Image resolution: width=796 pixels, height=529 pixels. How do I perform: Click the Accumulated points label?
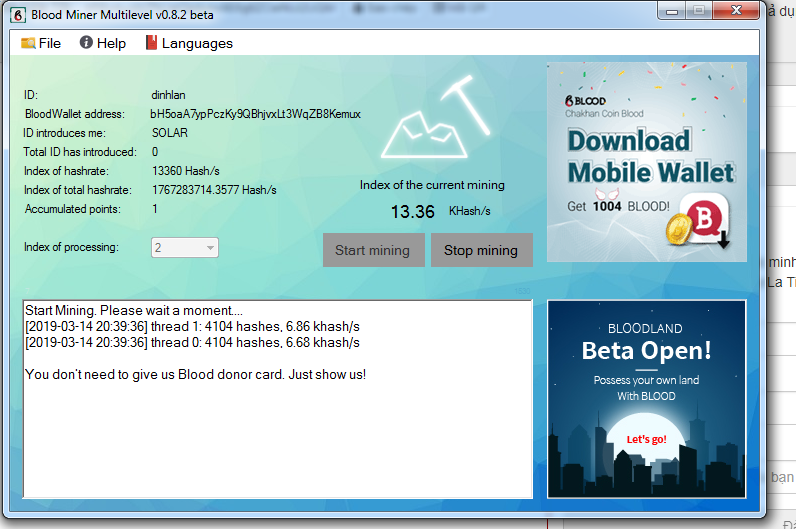coord(73,209)
